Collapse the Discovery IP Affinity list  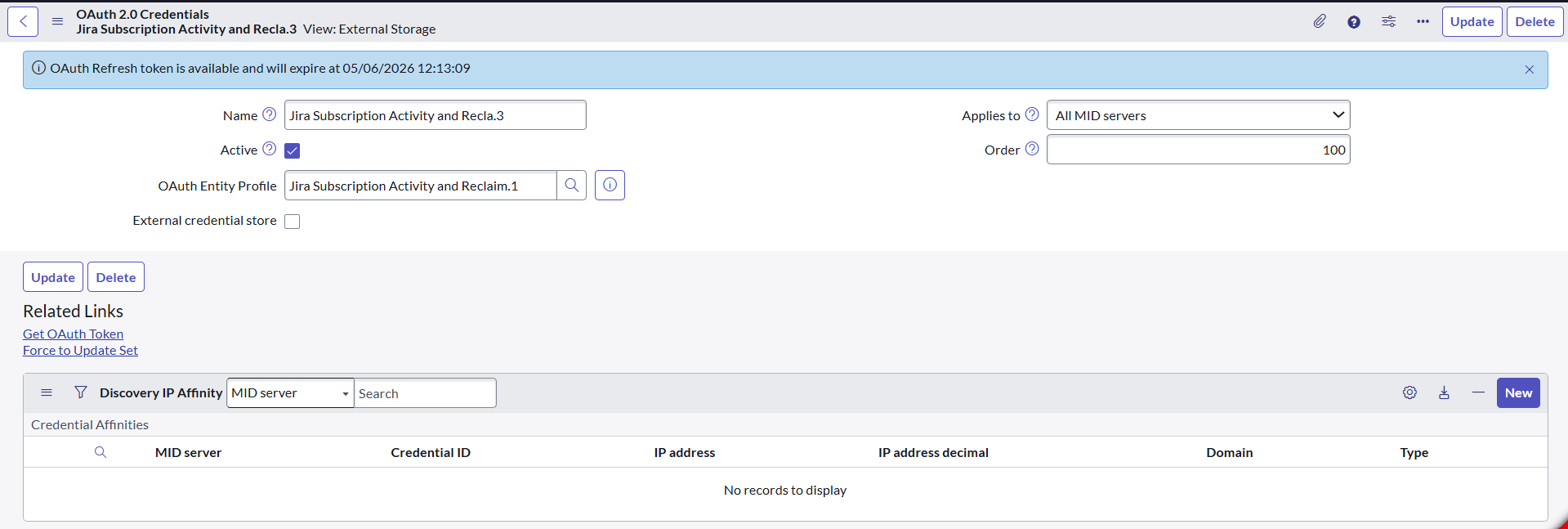(1478, 392)
